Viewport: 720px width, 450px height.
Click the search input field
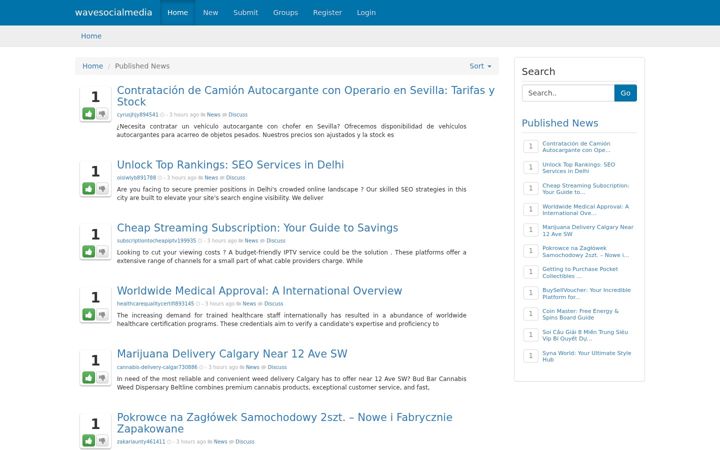click(x=568, y=93)
